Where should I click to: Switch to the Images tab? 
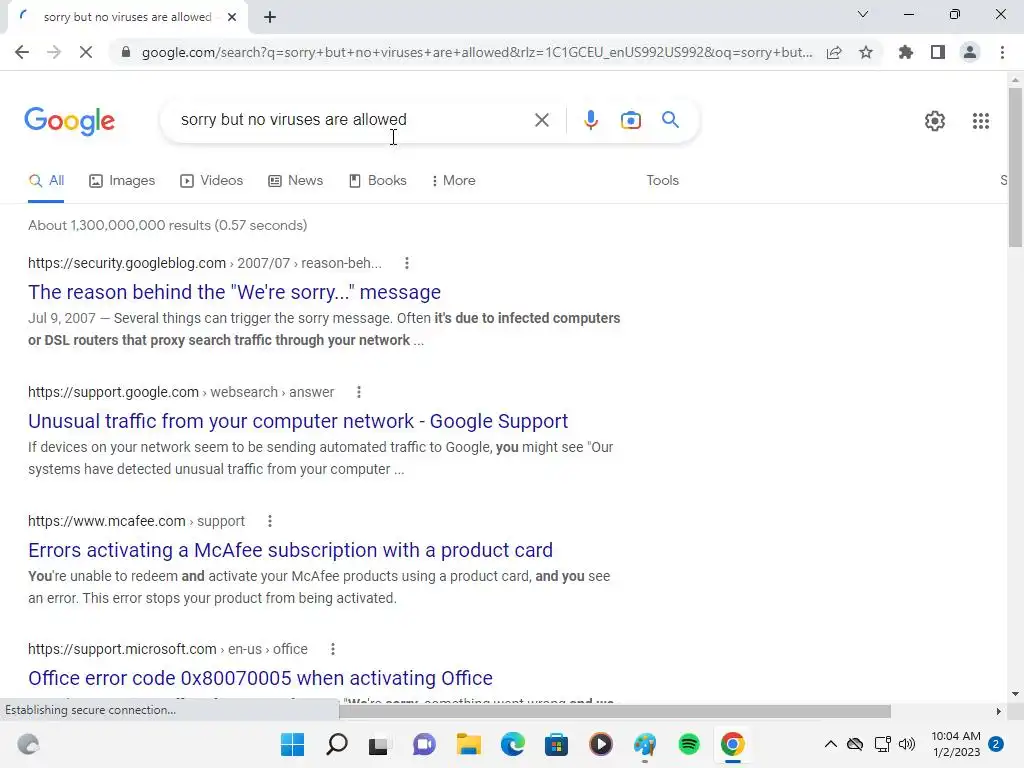point(122,180)
